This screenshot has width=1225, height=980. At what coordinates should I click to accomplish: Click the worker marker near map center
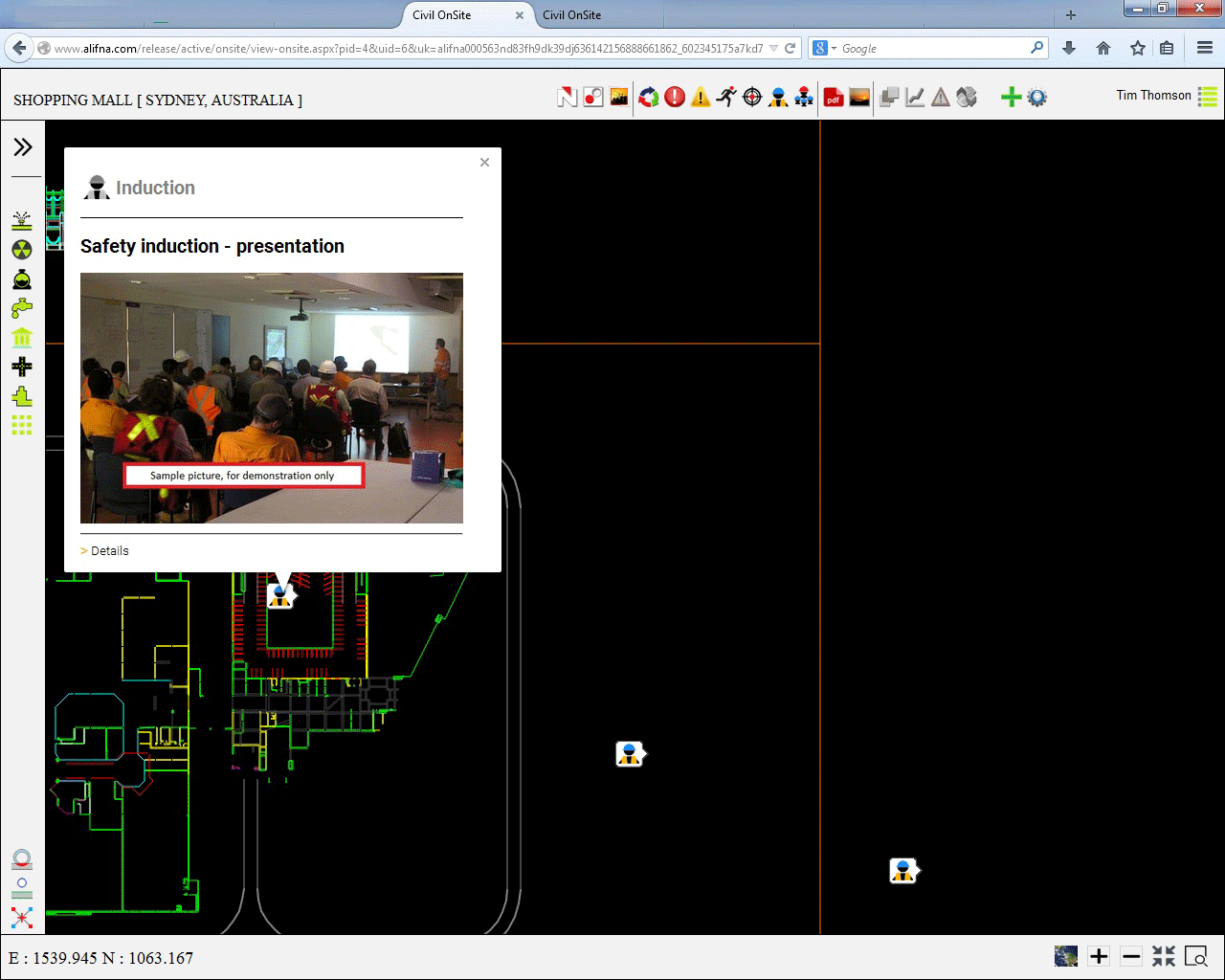pyautogui.click(x=630, y=754)
